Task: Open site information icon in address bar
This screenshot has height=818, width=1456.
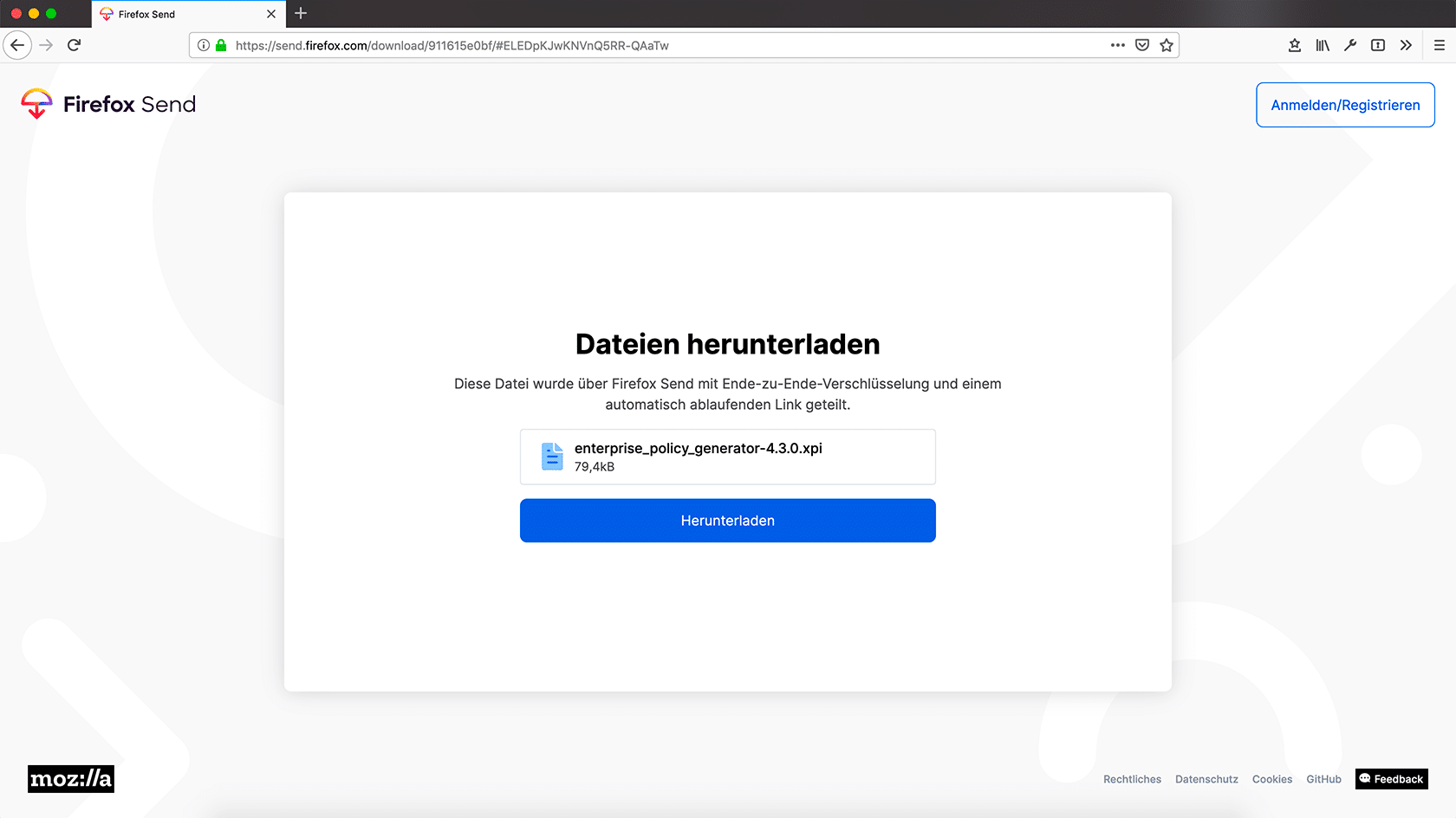Action: tap(204, 45)
